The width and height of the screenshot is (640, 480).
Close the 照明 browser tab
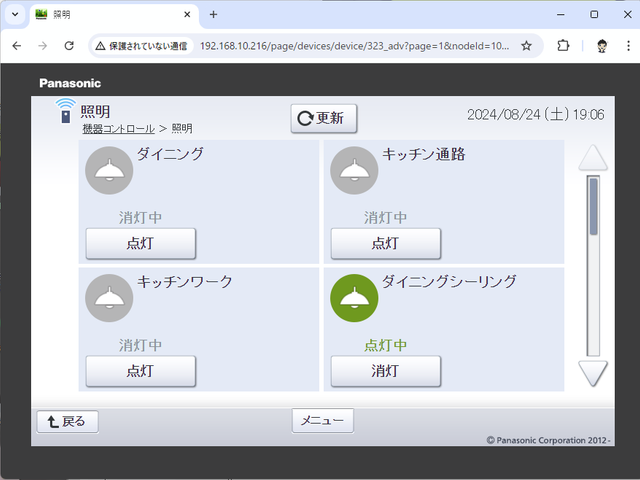coord(187,15)
